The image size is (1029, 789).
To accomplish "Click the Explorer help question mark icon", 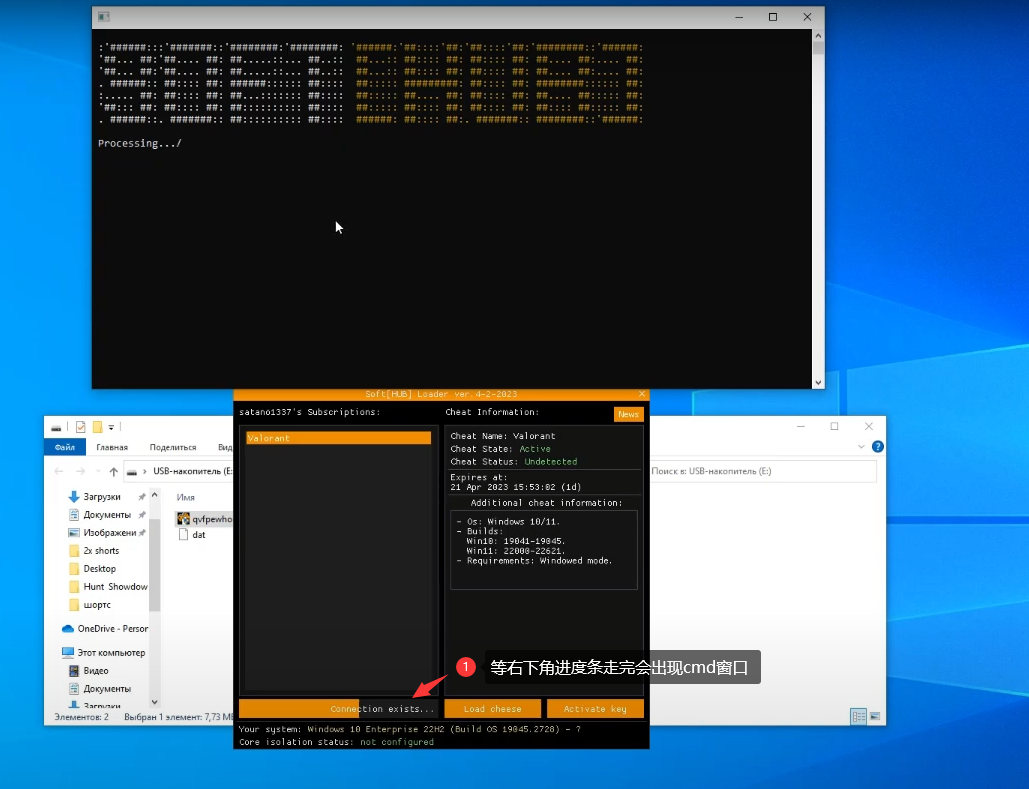I will [x=877, y=447].
